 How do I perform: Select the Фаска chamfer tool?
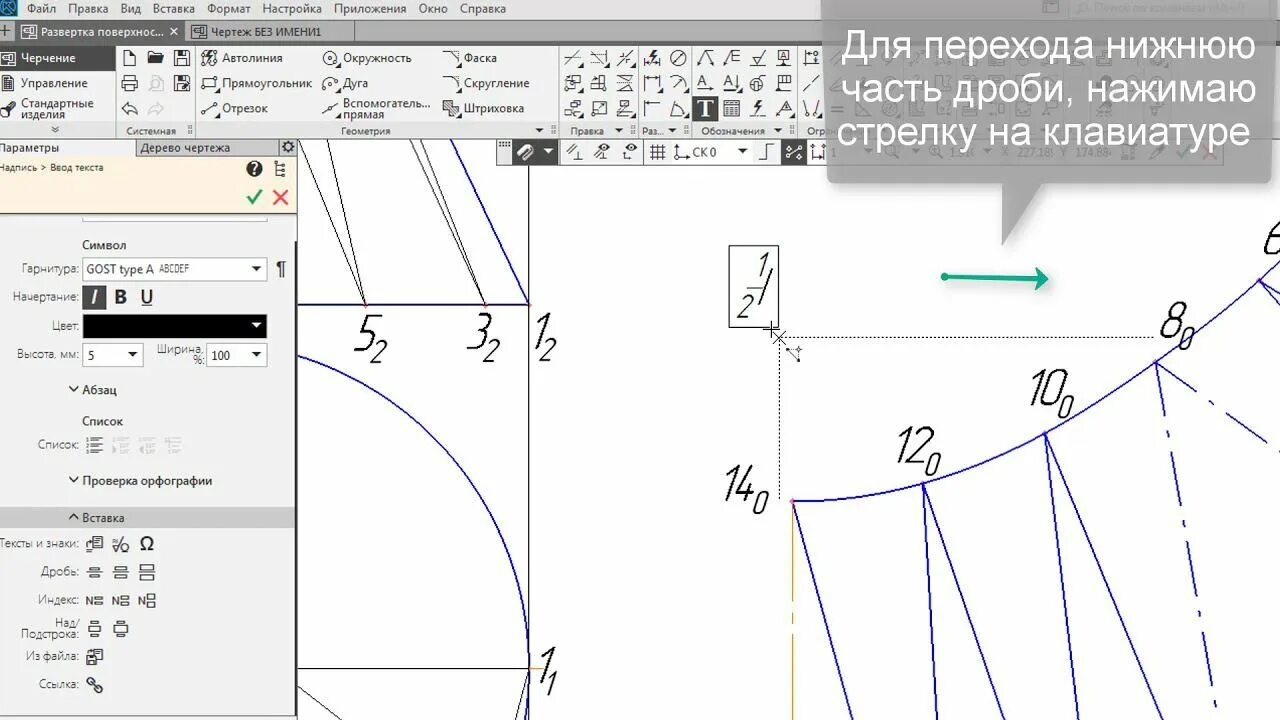[470, 58]
